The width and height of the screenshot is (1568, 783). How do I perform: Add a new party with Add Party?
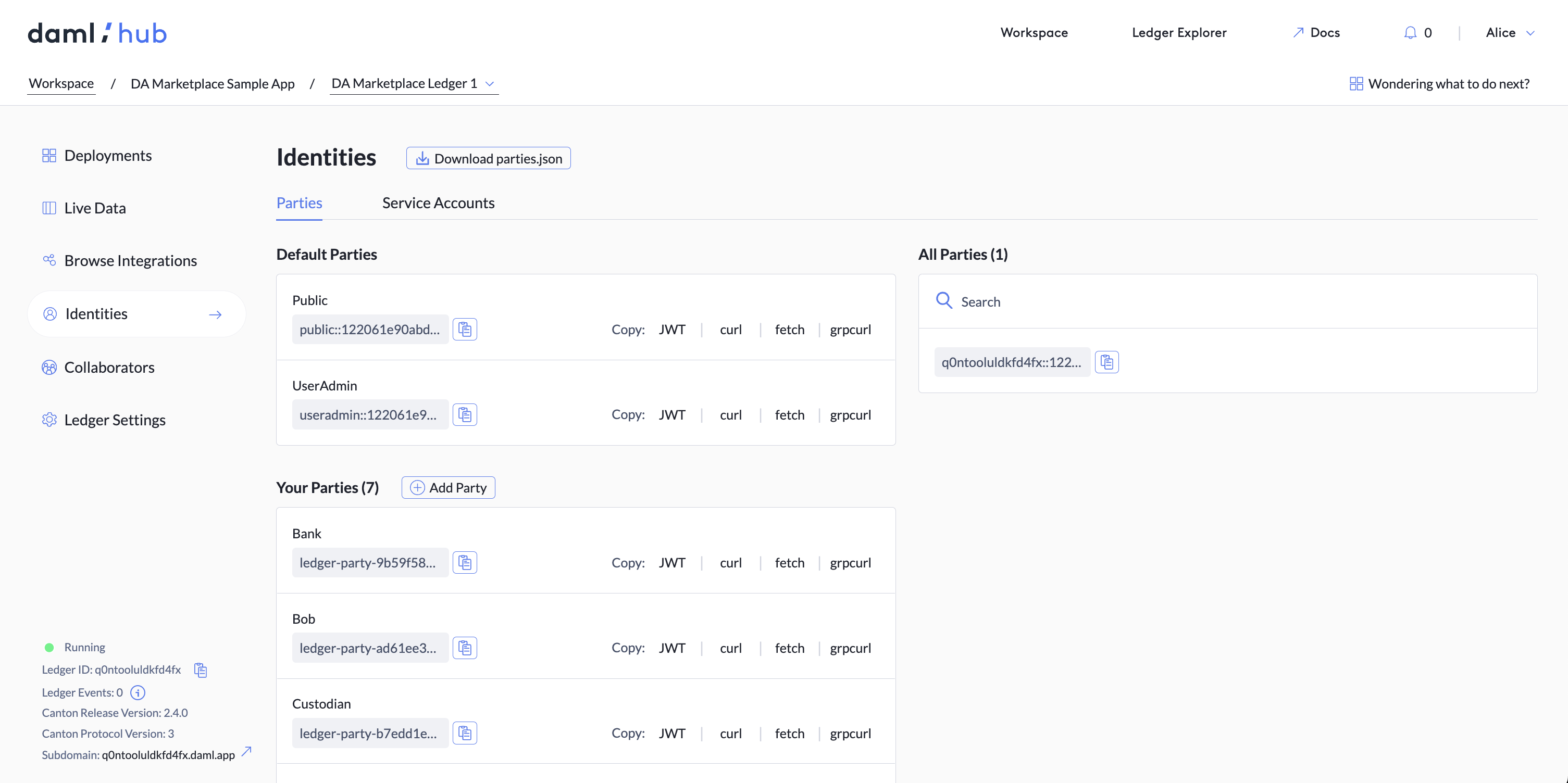[448, 487]
